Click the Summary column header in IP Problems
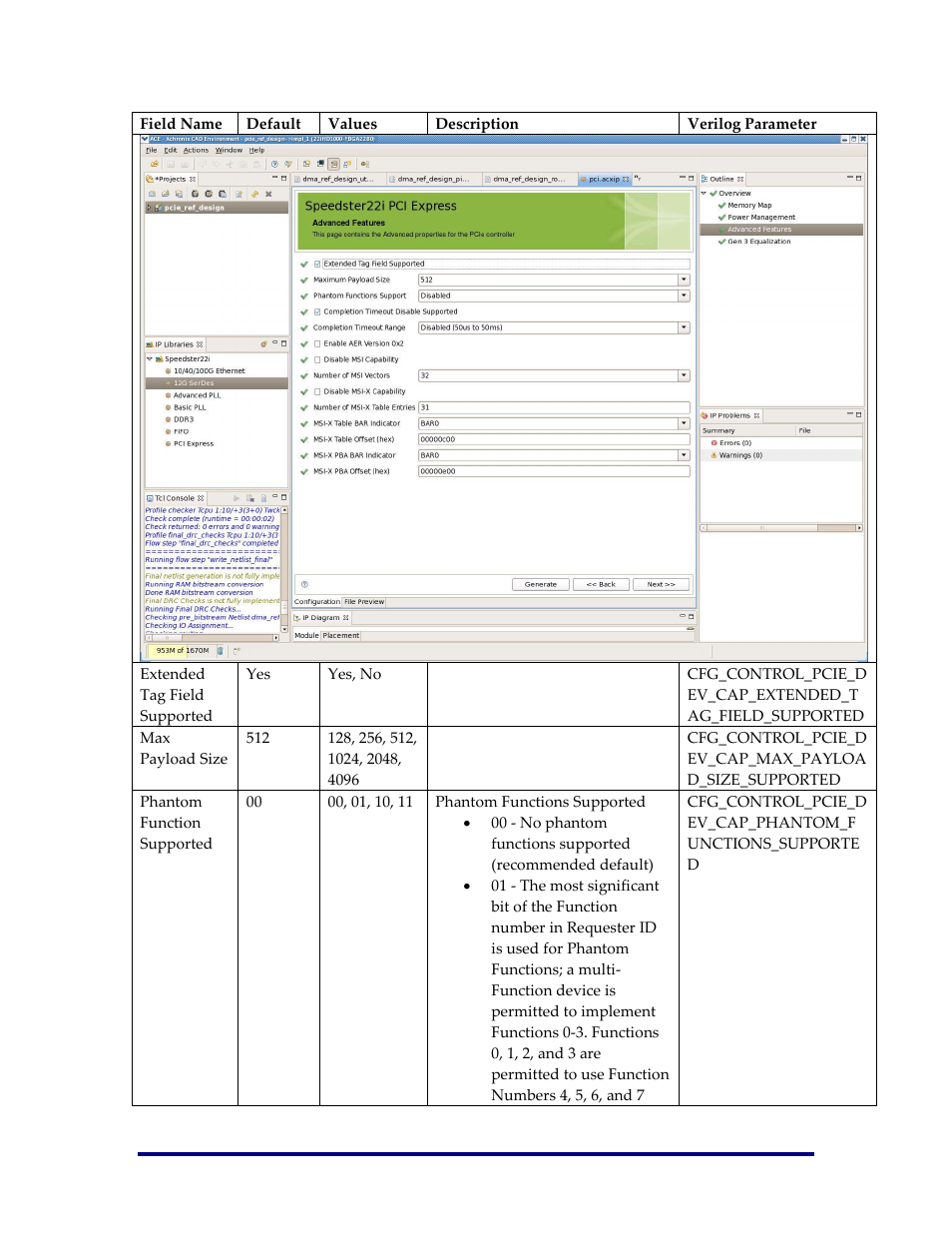 point(747,431)
